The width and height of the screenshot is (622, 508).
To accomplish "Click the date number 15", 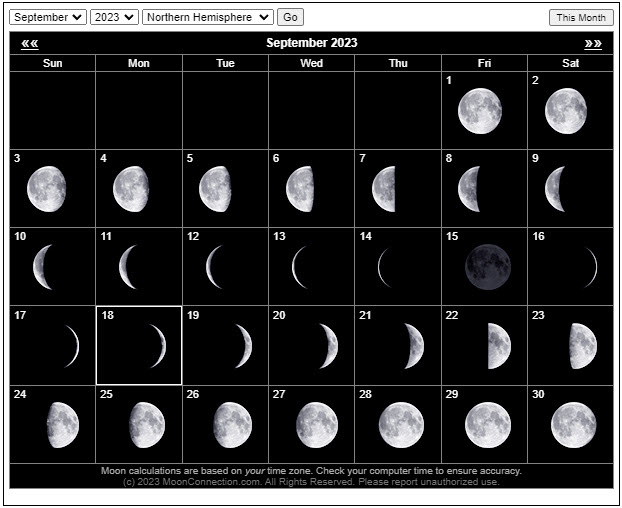I will point(452,236).
